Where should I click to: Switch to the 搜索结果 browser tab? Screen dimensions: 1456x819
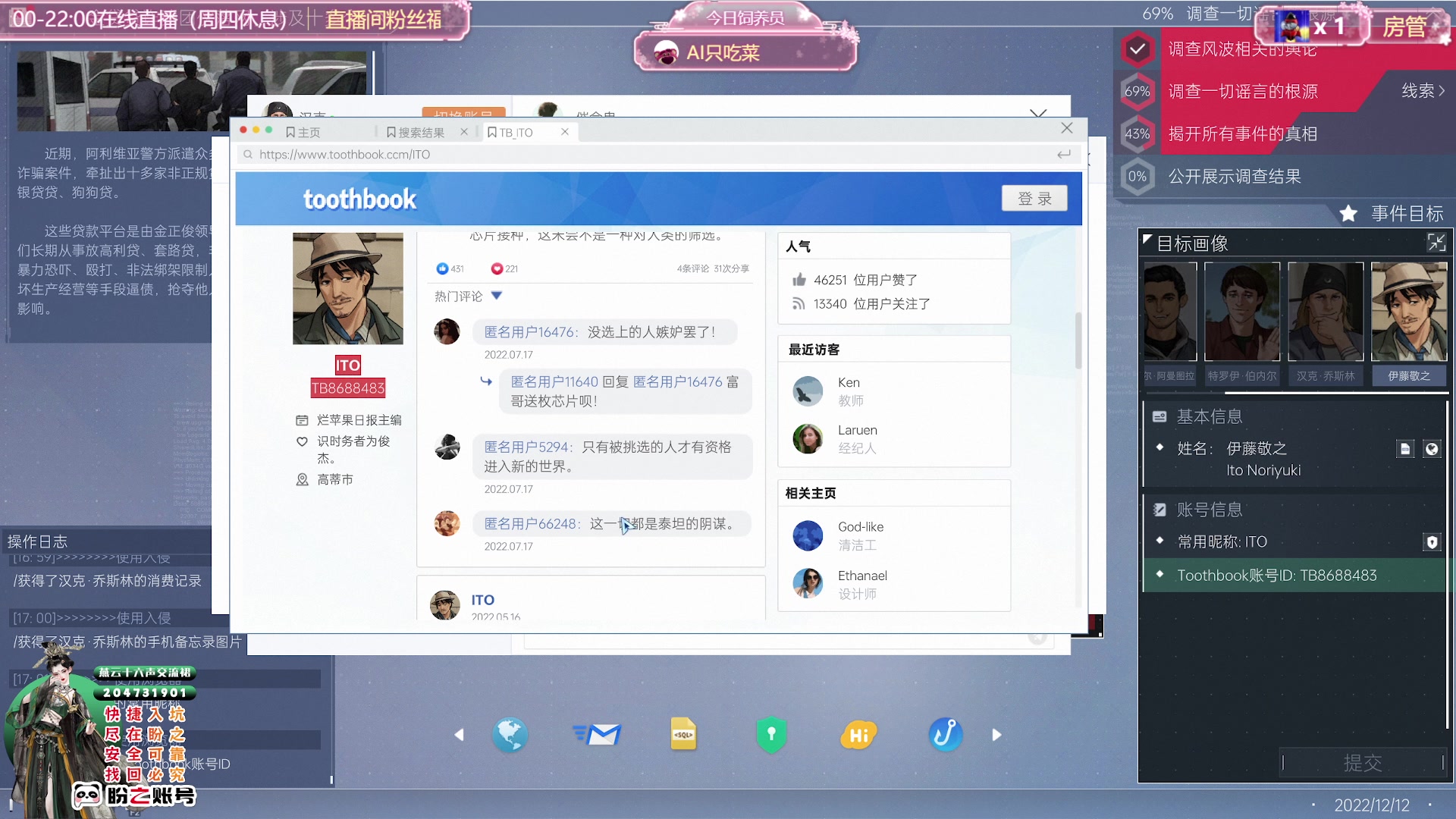(416, 132)
